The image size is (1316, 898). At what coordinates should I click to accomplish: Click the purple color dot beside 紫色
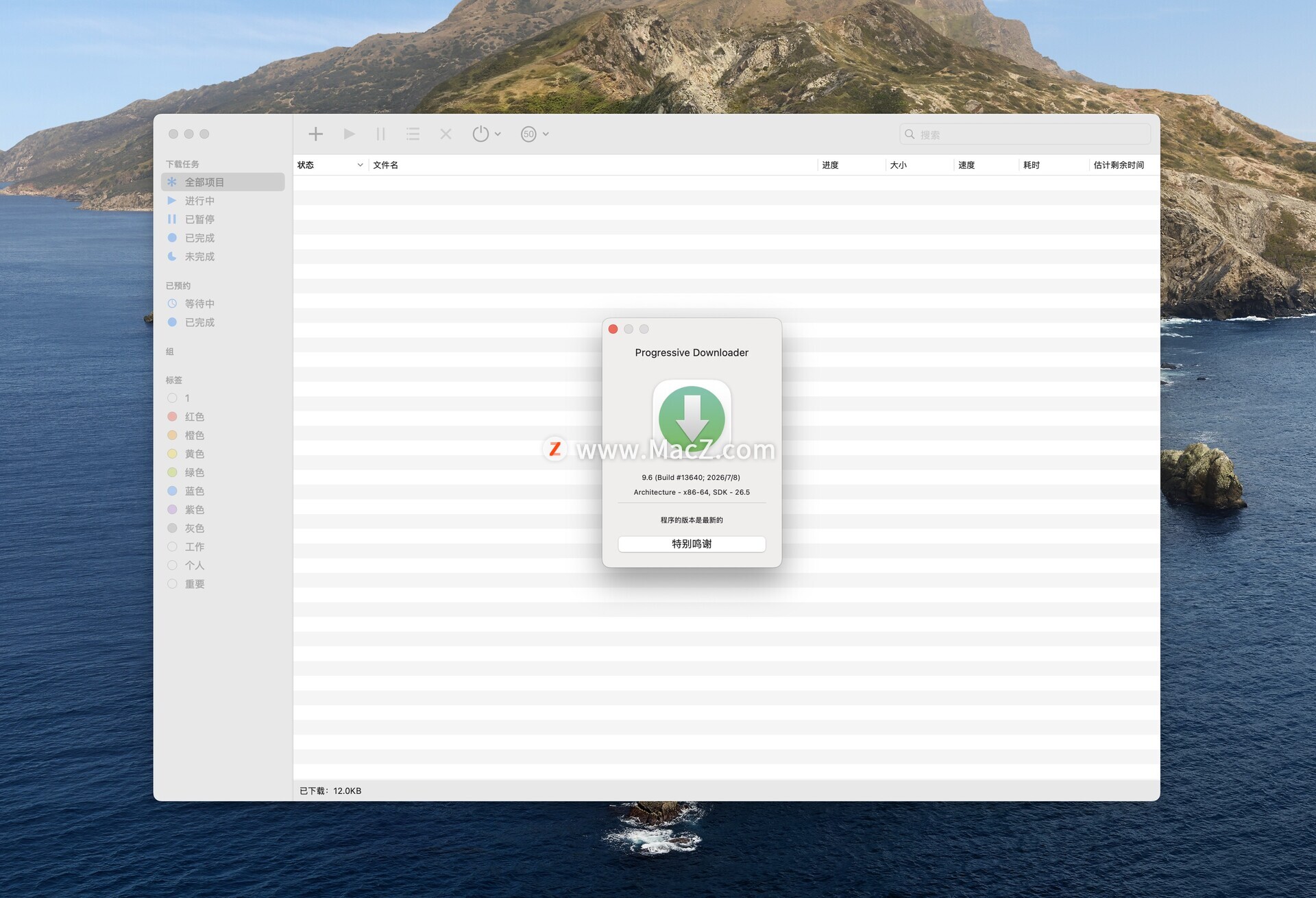(172, 509)
